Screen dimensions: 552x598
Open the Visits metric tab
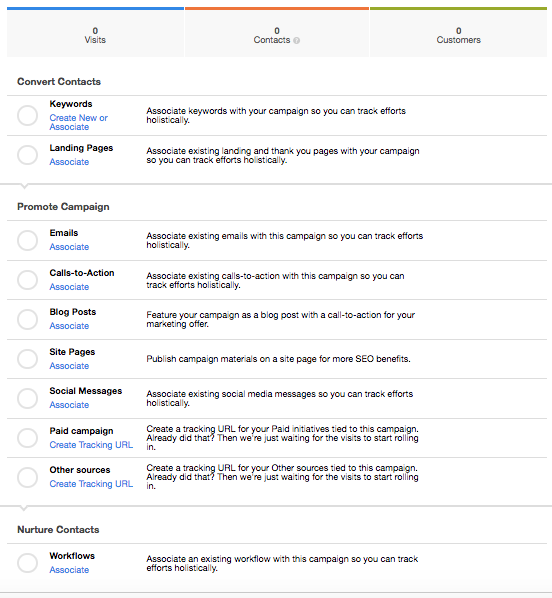click(x=95, y=32)
